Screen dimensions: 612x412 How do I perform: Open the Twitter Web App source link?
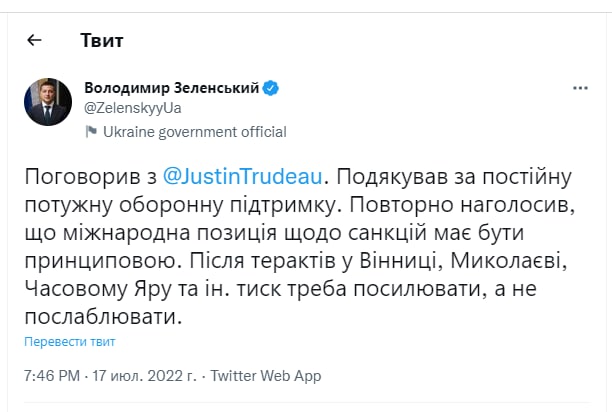point(266,376)
